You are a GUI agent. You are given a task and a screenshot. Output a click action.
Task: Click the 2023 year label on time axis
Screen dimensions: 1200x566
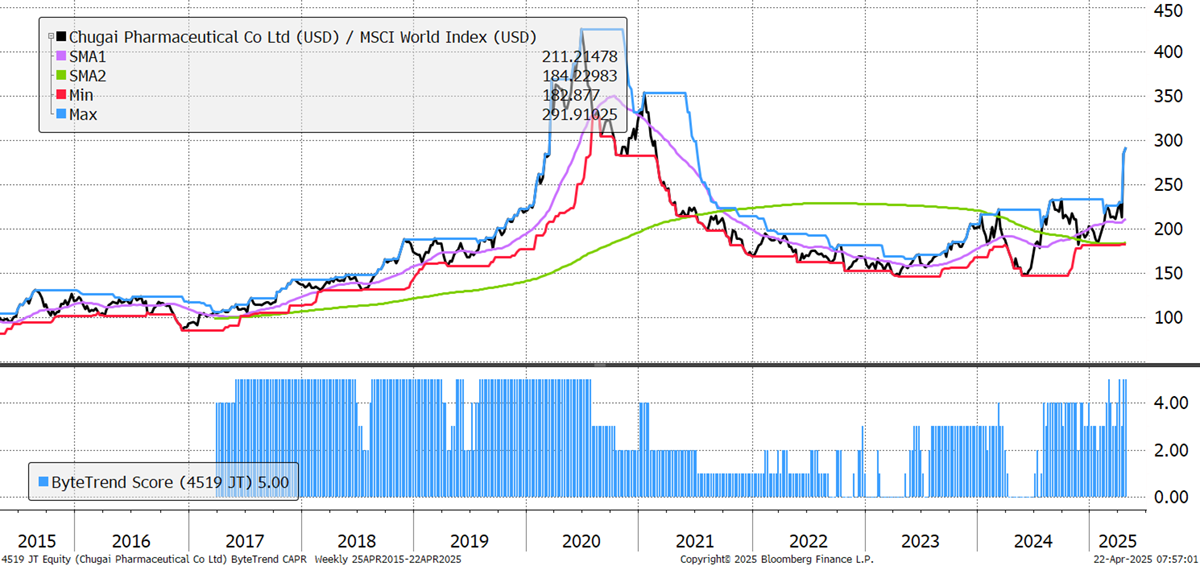click(x=921, y=540)
